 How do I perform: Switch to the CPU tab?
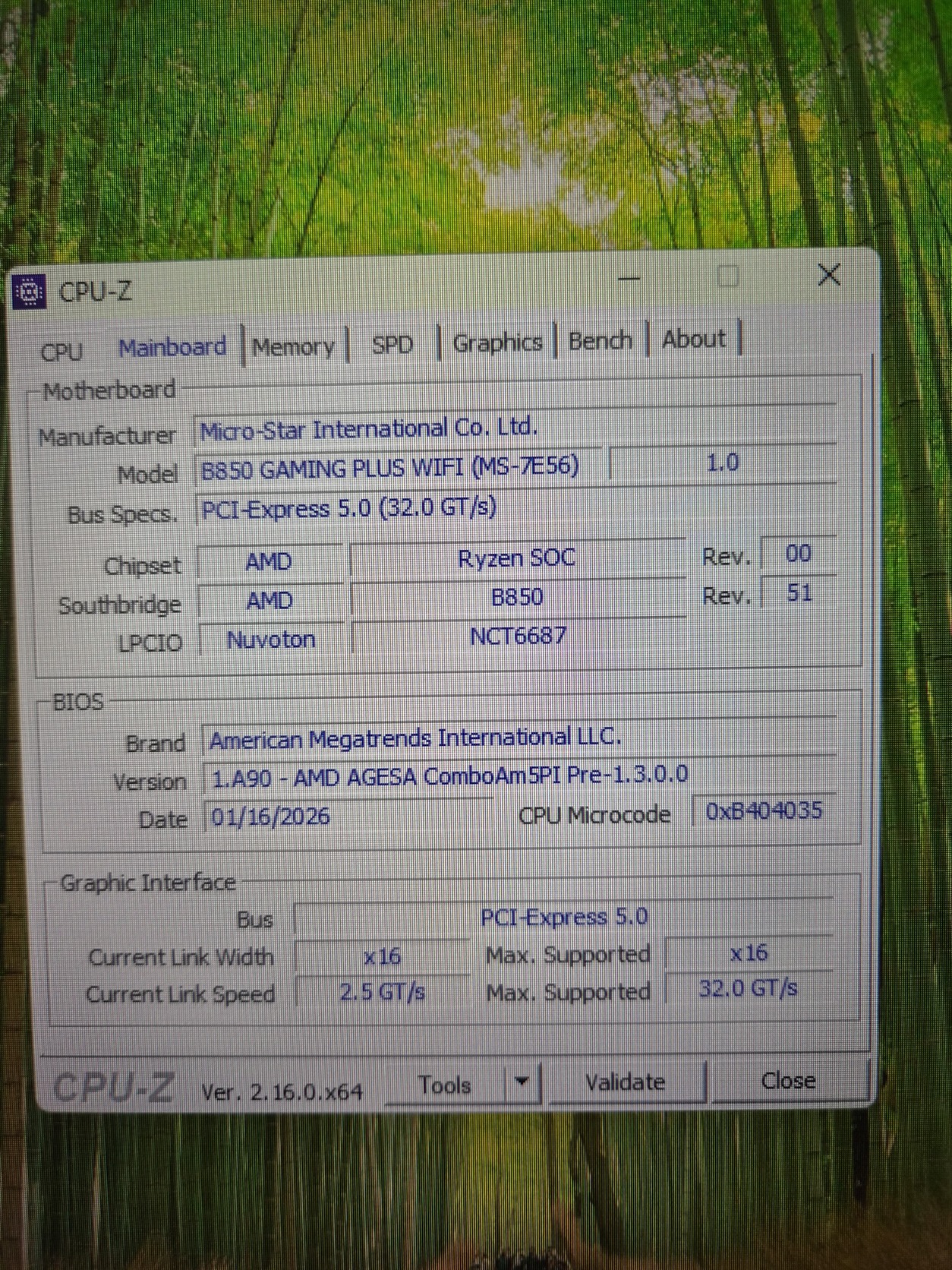click(61, 352)
